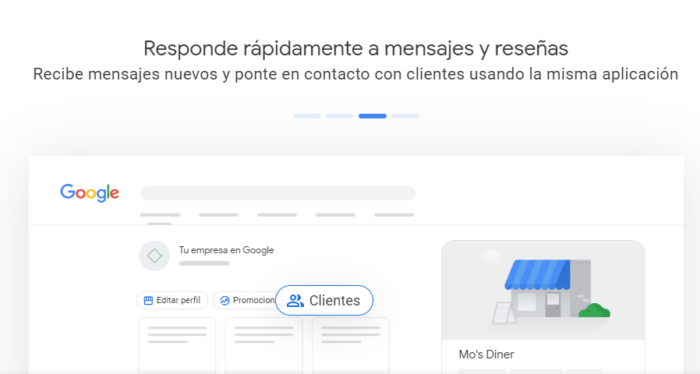Open the Clientes button
Screen dimensions: 700x374
tap(324, 300)
